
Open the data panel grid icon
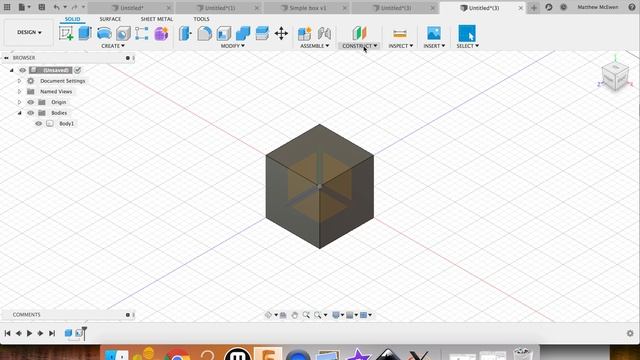click(7, 7)
